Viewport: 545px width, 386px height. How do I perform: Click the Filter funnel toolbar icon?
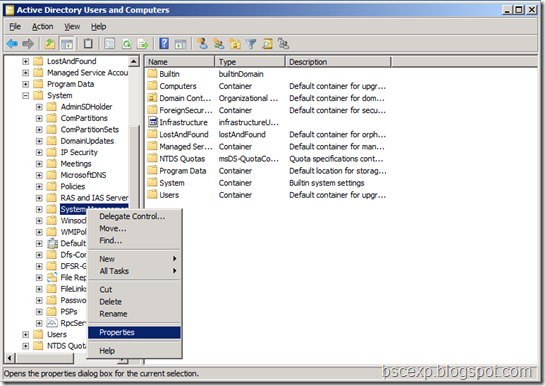[251, 44]
